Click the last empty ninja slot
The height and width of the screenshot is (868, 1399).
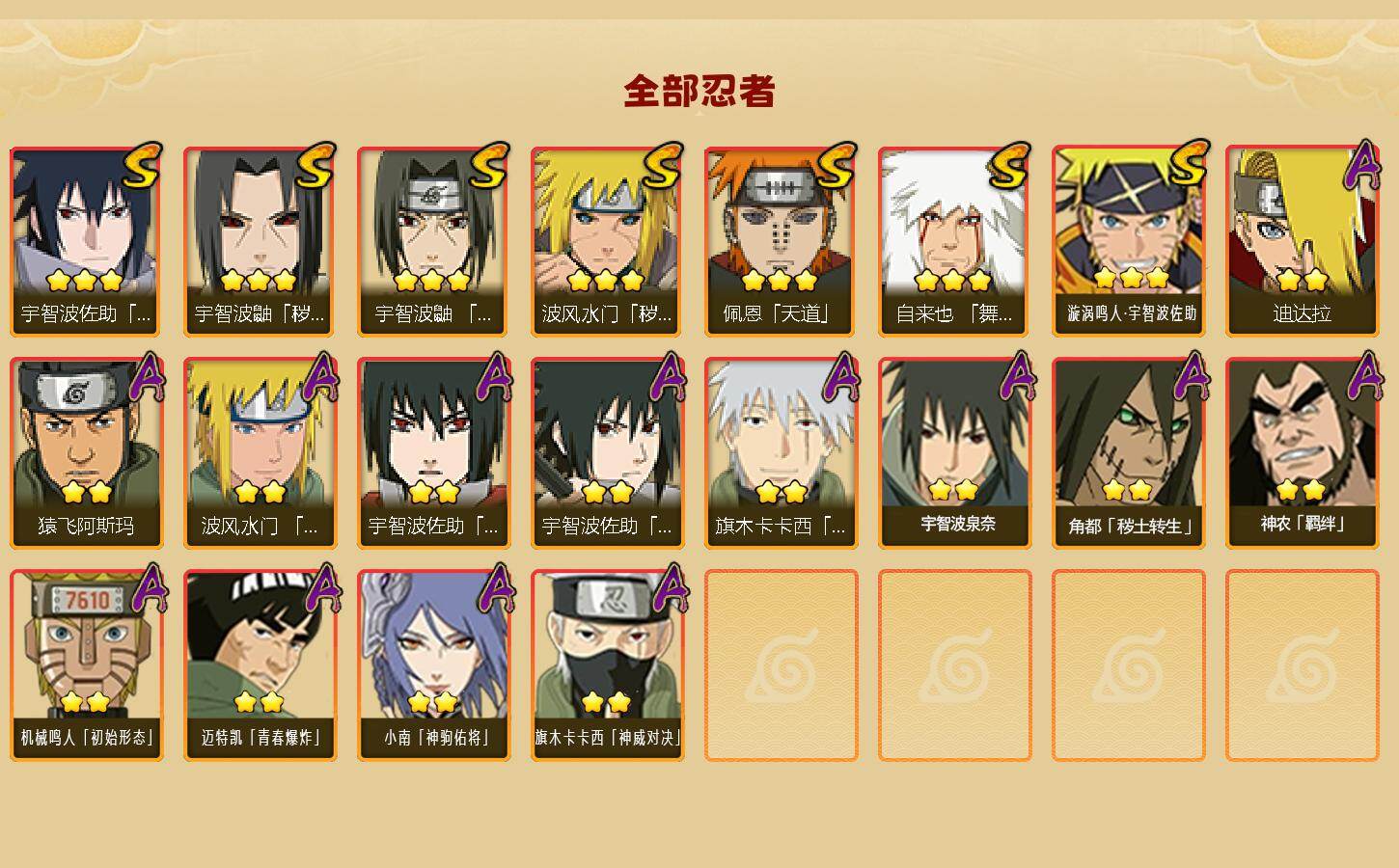[x=1302, y=665]
